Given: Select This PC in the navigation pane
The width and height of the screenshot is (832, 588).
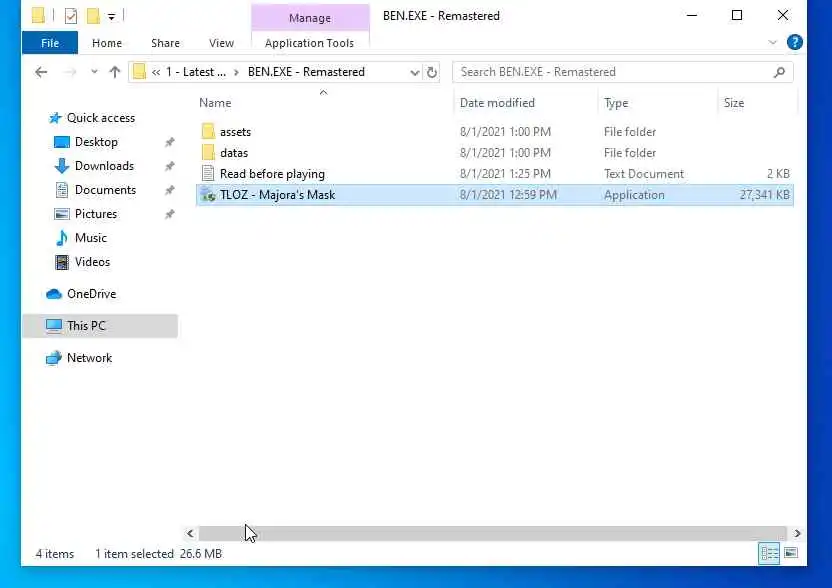Looking at the screenshot, I should coord(100,326).
